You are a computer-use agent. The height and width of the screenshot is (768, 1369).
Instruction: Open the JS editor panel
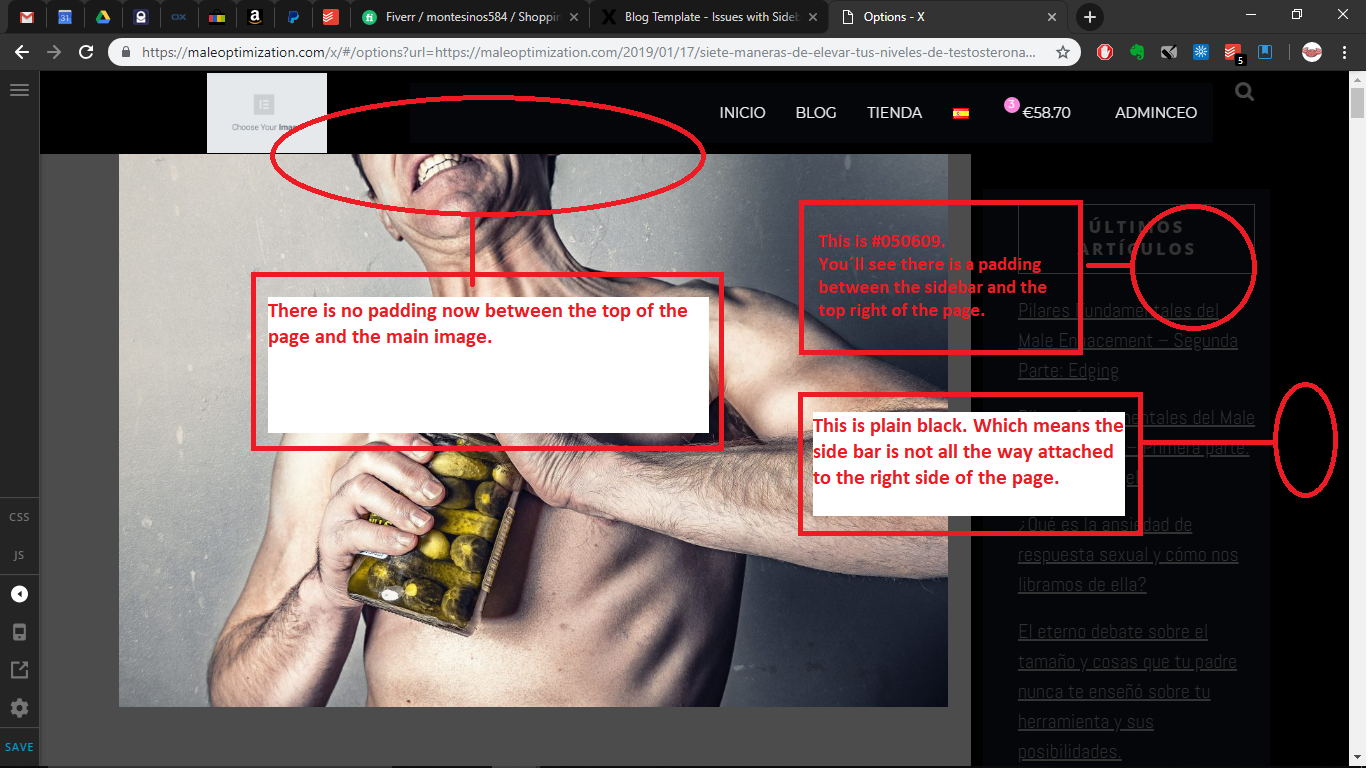pos(19,555)
